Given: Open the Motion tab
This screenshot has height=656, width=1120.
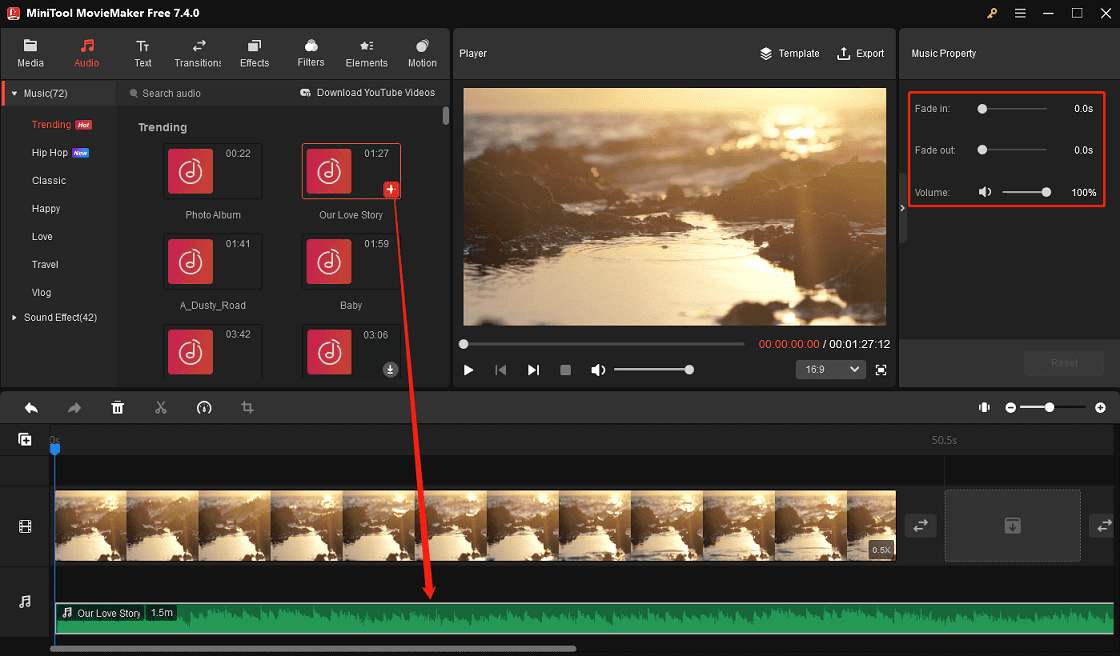Looking at the screenshot, I should [422, 54].
